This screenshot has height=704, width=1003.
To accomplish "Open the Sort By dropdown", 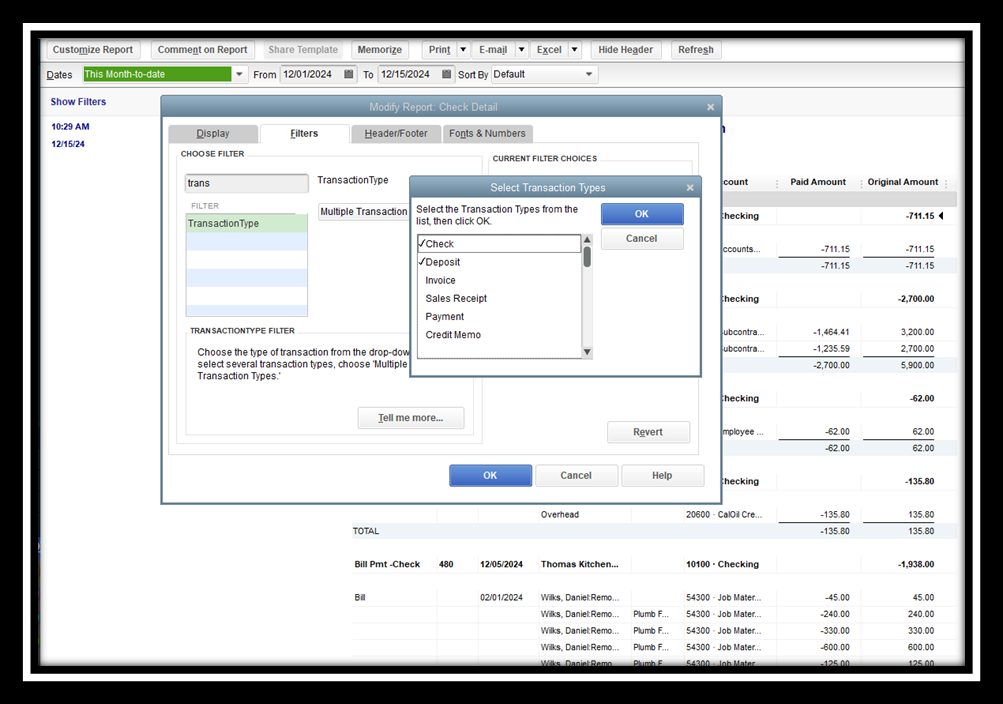I will (588, 74).
